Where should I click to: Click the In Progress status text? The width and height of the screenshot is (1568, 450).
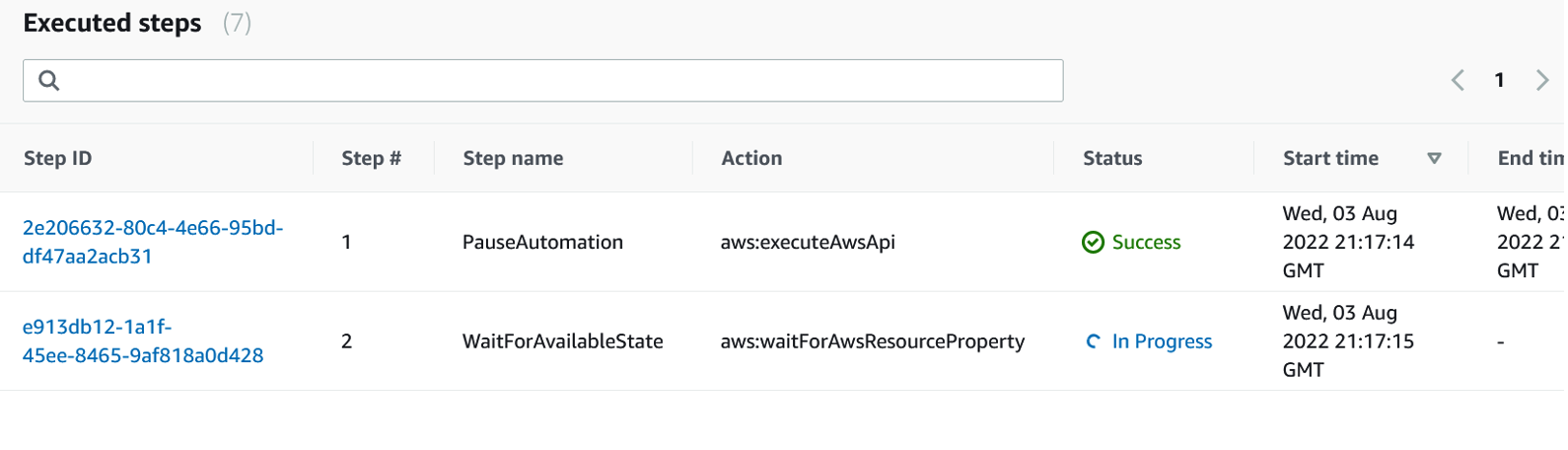tap(1162, 341)
